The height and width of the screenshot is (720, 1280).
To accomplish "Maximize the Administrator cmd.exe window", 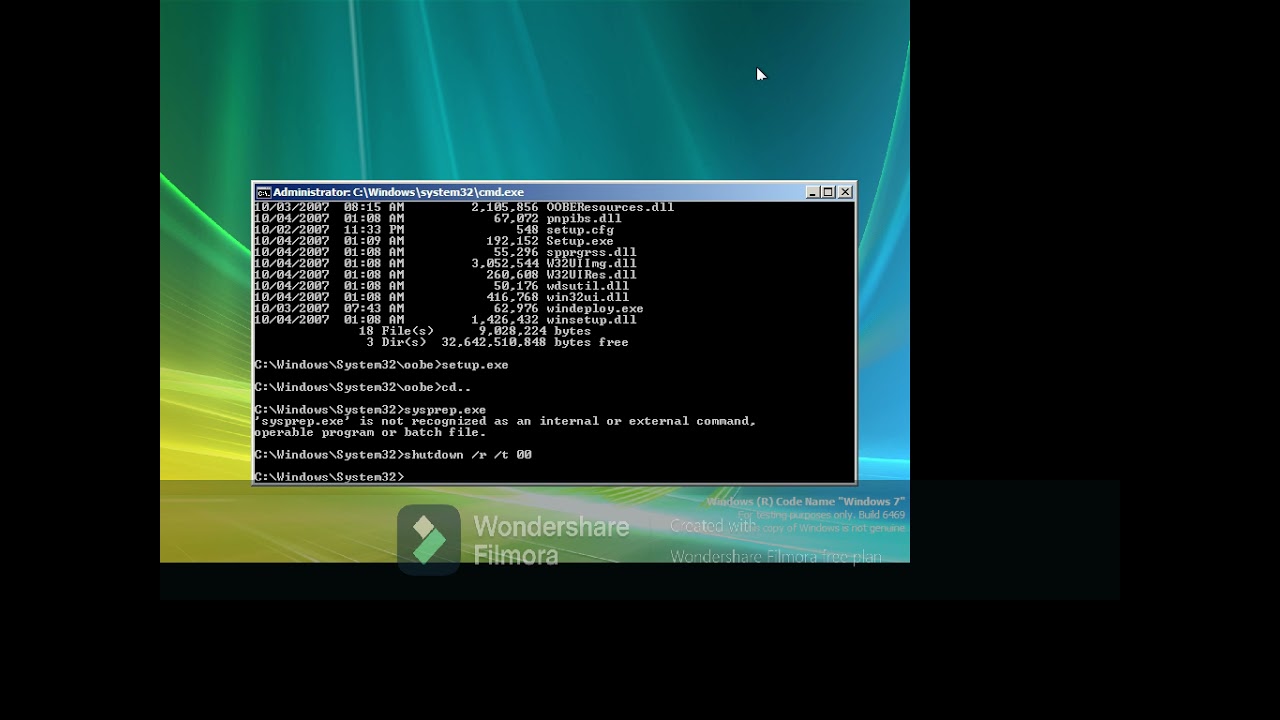I will (828, 192).
